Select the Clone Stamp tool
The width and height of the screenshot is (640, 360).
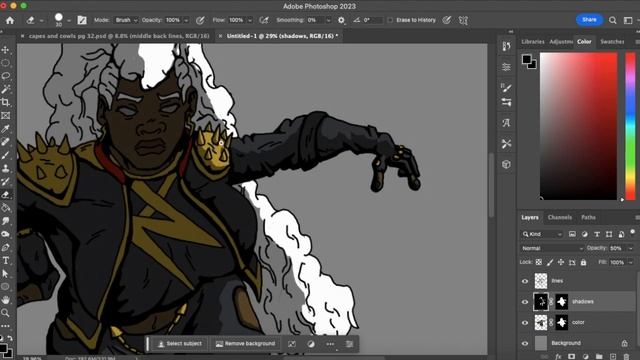(6, 168)
